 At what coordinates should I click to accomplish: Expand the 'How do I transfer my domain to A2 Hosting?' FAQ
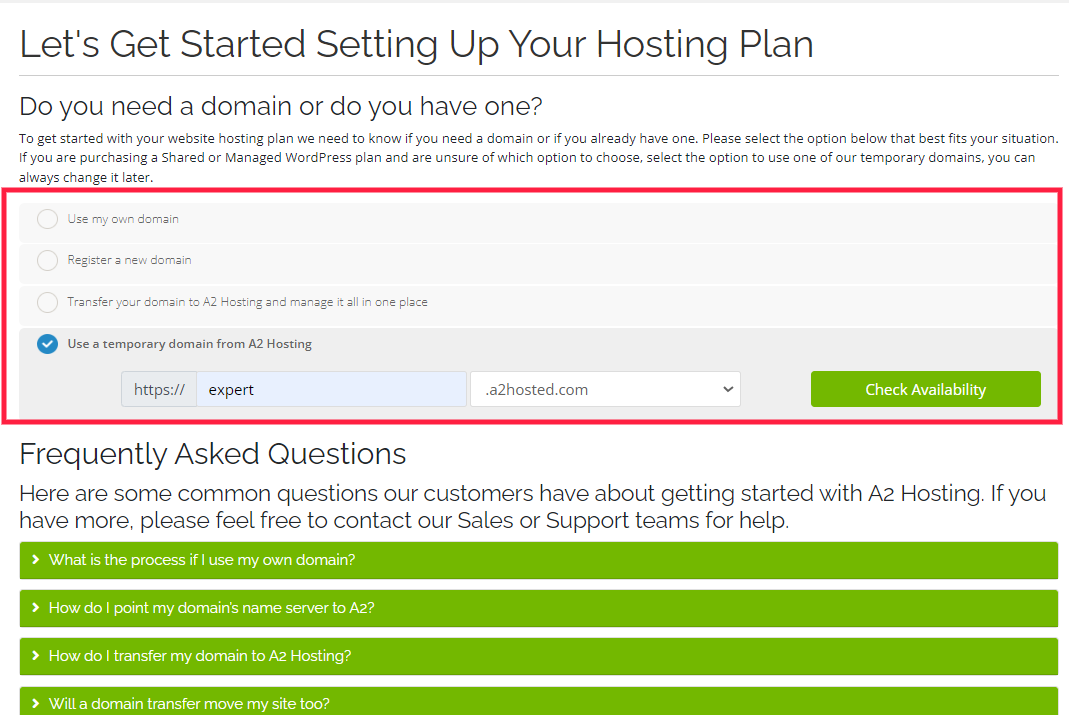[x=539, y=656]
